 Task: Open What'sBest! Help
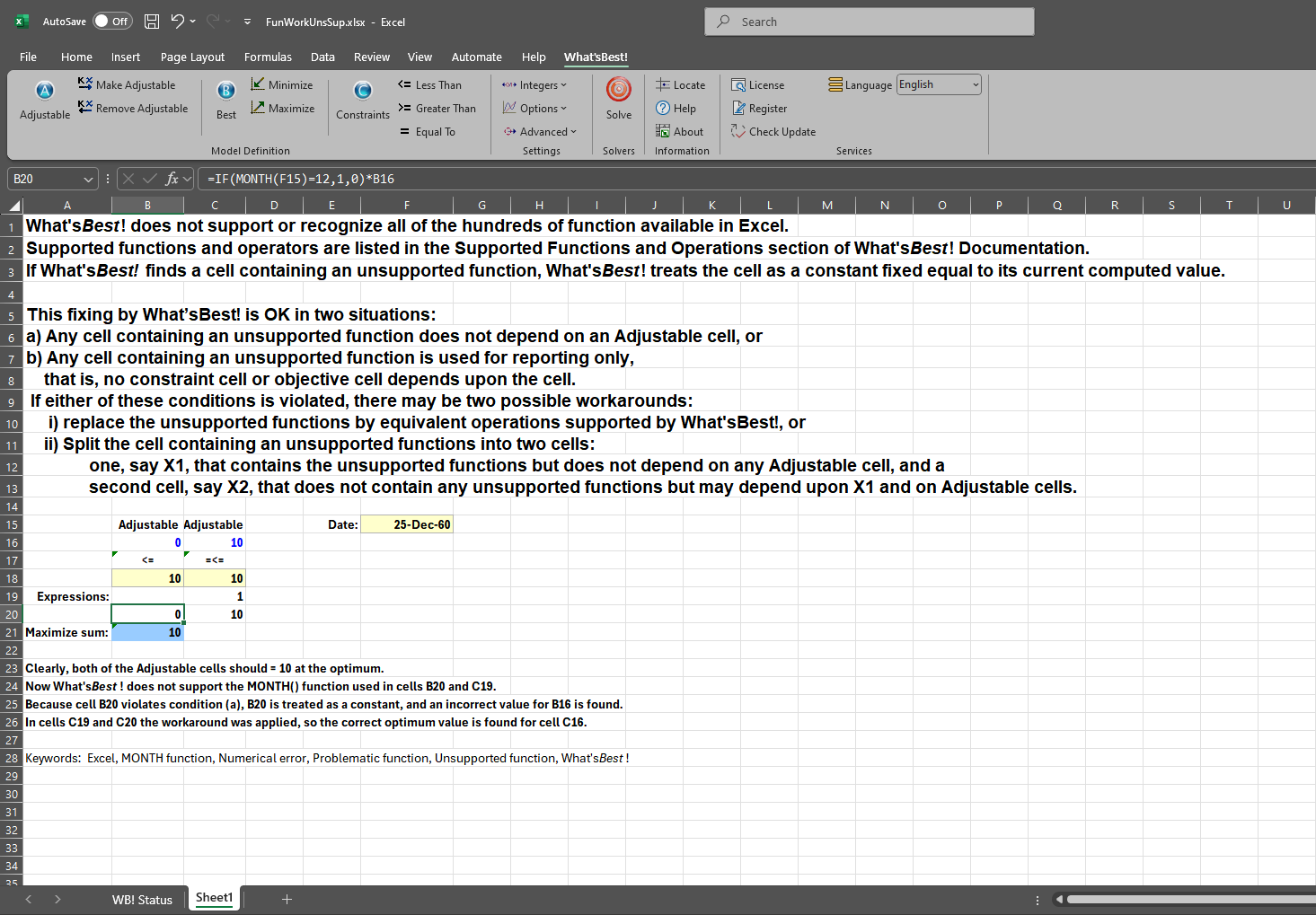(676, 108)
